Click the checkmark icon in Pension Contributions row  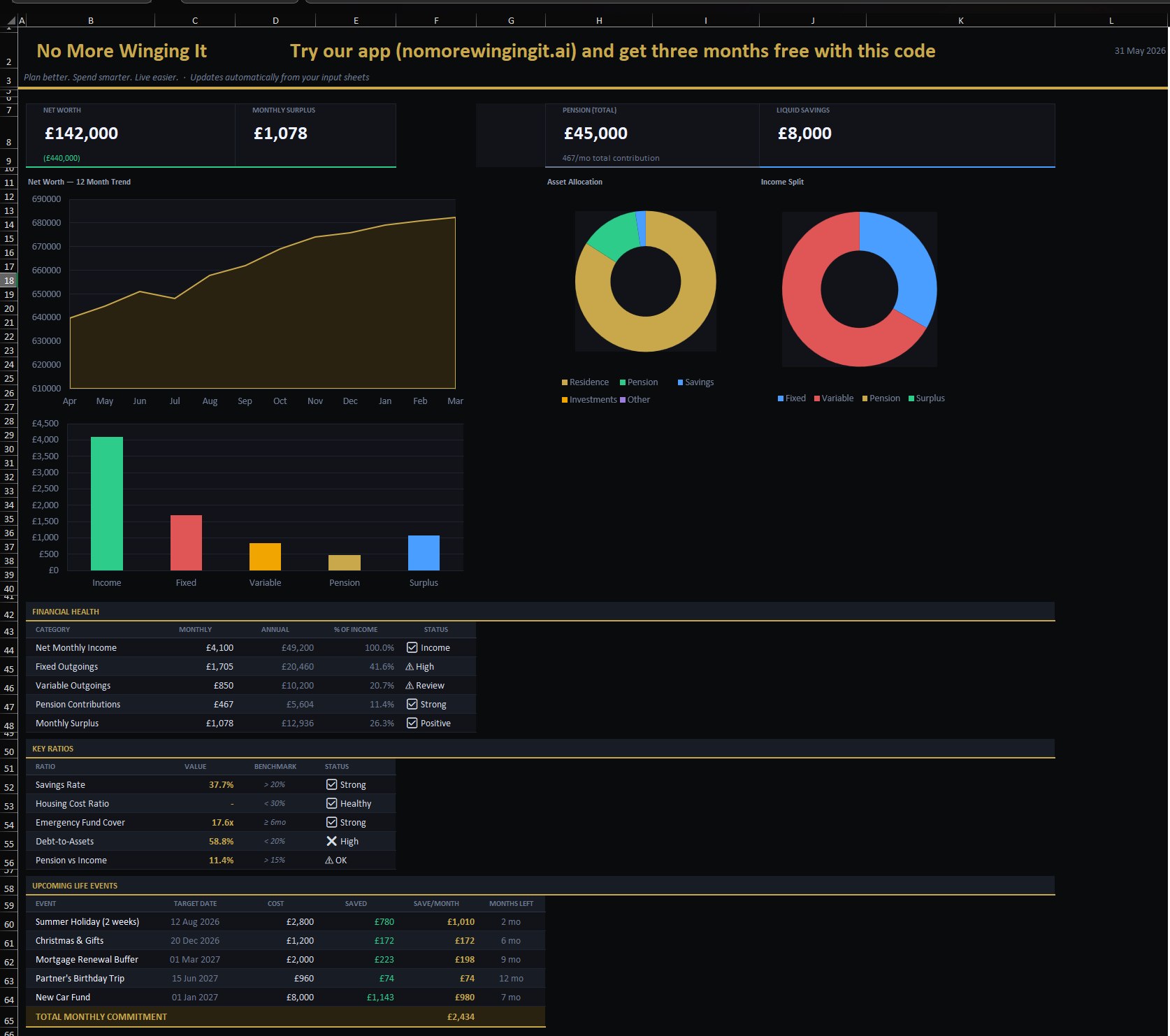point(412,704)
